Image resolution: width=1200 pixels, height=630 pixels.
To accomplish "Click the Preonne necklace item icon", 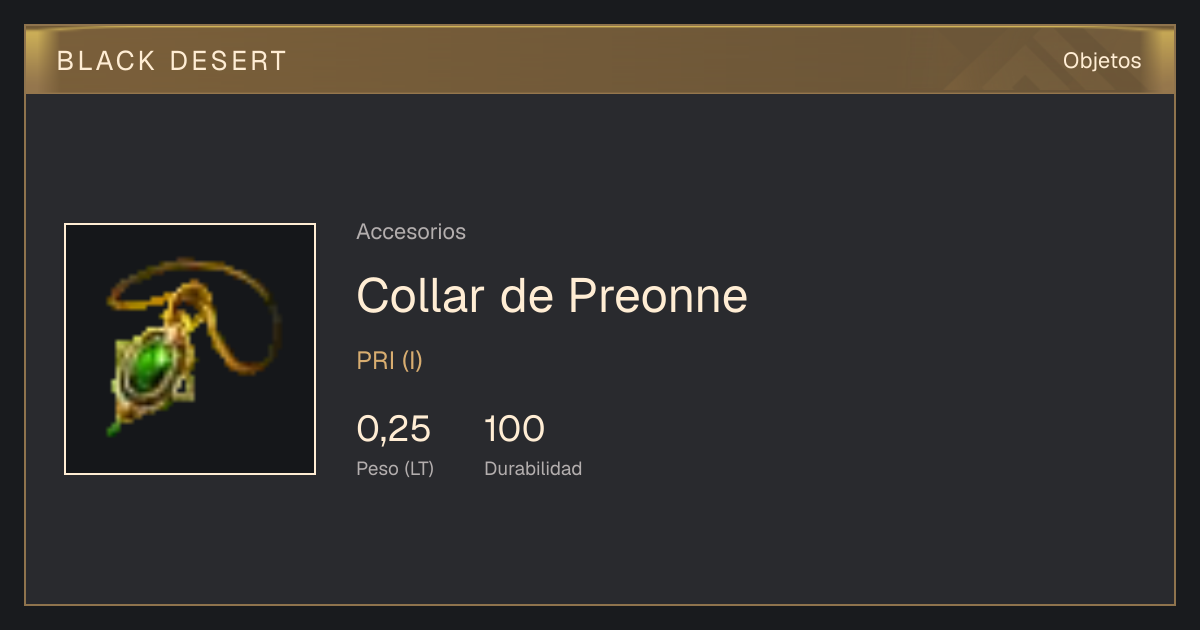I will click(x=190, y=349).
